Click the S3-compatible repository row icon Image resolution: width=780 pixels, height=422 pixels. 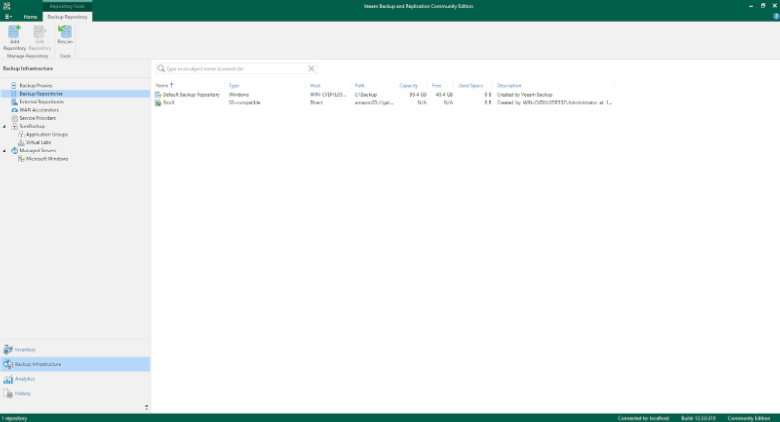[158, 103]
